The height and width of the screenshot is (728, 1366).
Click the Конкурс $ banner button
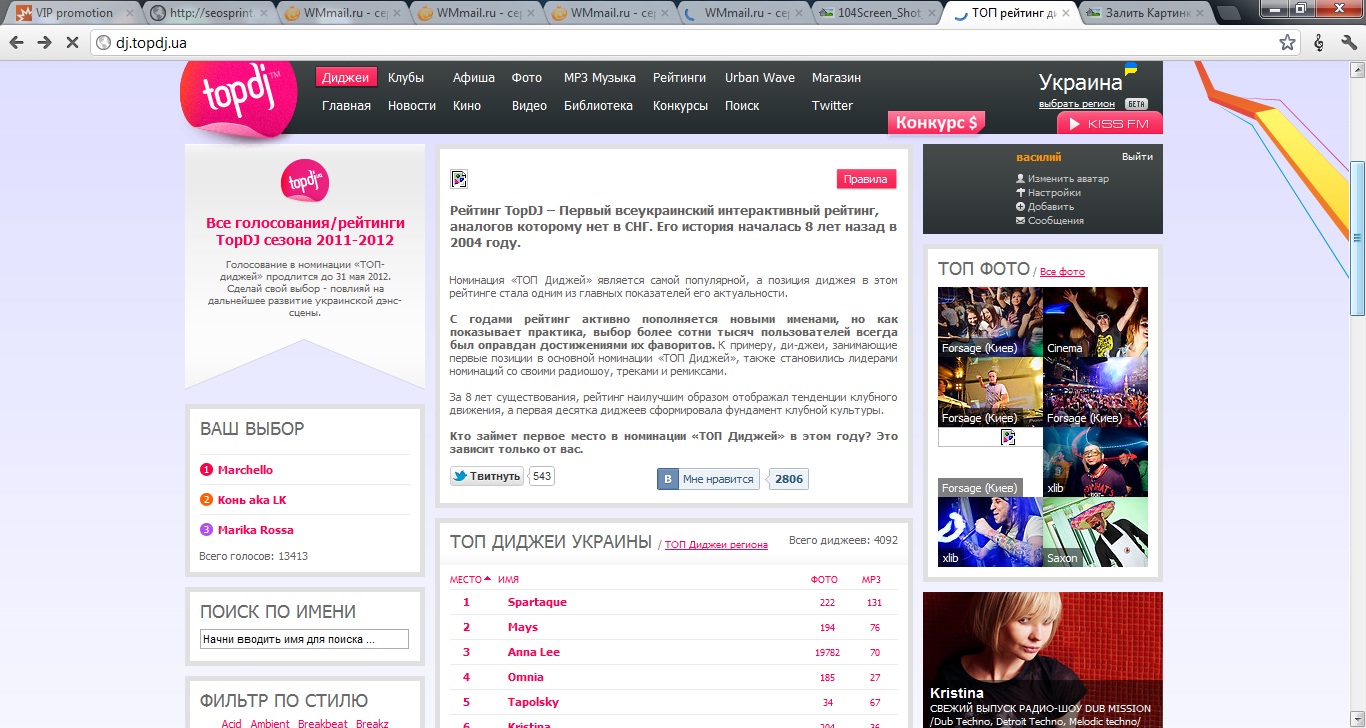[x=936, y=123]
